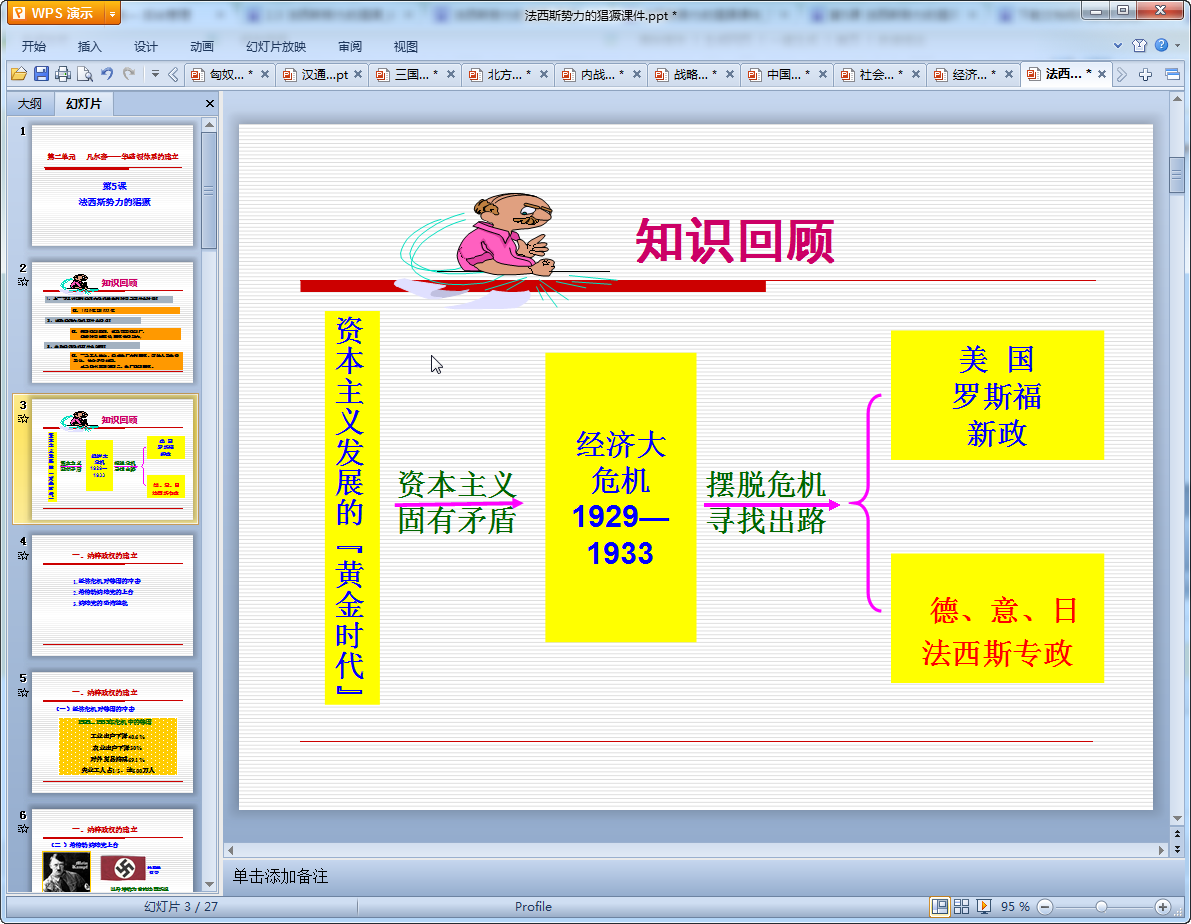This screenshot has height=924, width=1191.
Task: Open the 幻灯片放映 menu tab
Action: click(x=276, y=46)
